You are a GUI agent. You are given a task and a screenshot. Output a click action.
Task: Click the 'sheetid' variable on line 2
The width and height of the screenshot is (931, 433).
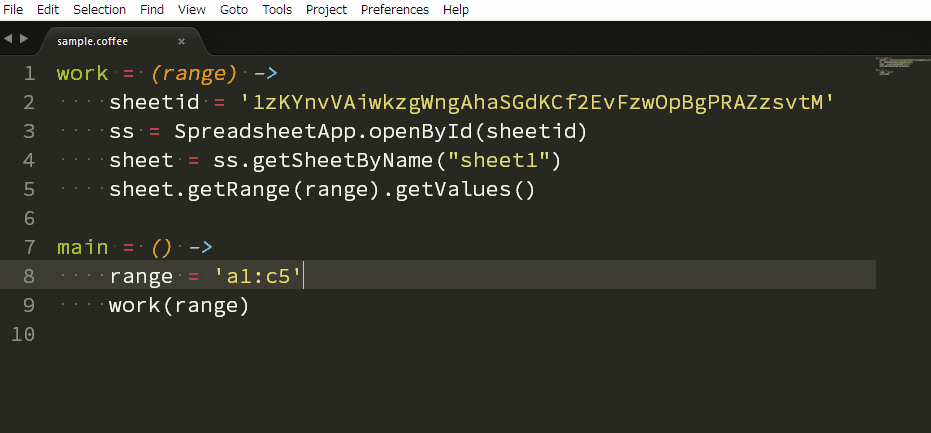click(154, 103)
